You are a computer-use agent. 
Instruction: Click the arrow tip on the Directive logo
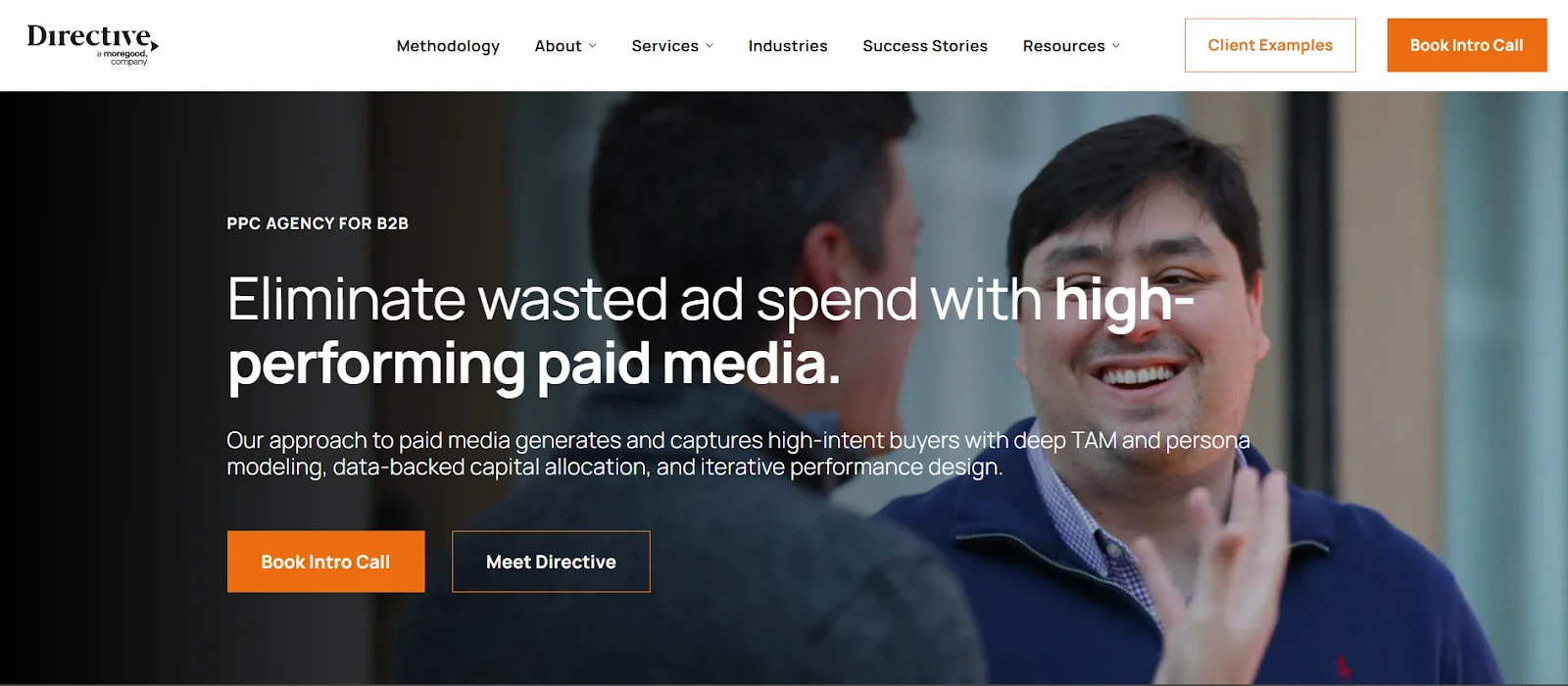coord(155,46)
